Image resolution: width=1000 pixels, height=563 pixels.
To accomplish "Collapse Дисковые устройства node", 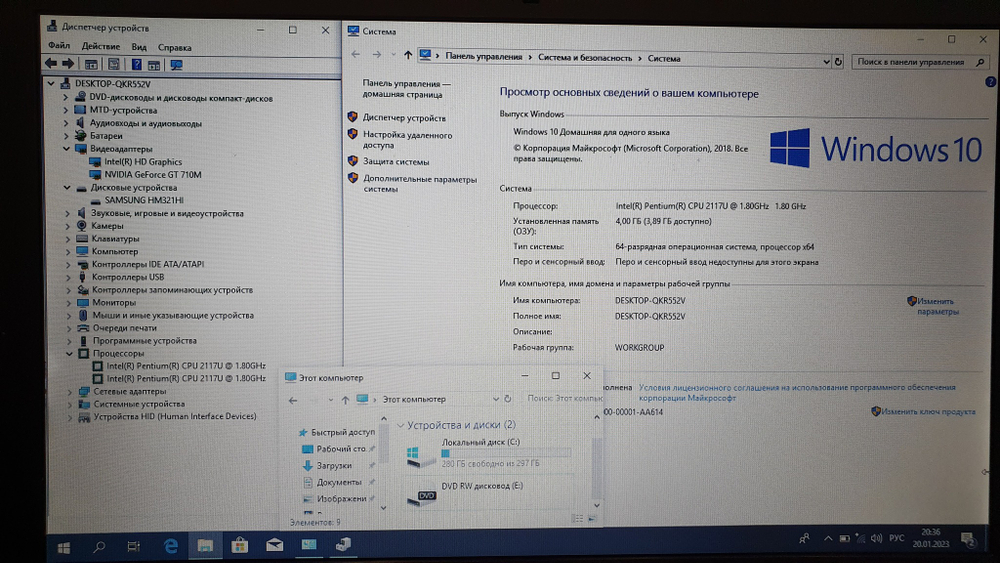I will tap(67, 187).
